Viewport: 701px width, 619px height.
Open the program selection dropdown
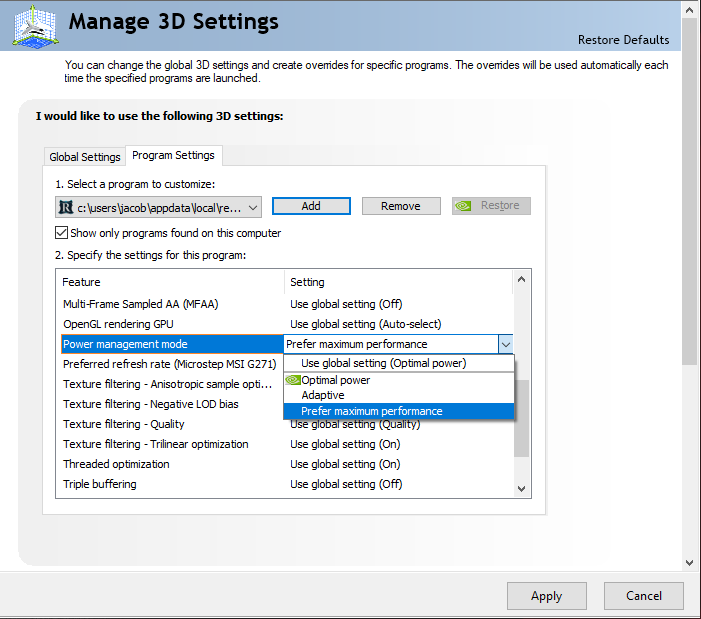click(x=253, y=207)
